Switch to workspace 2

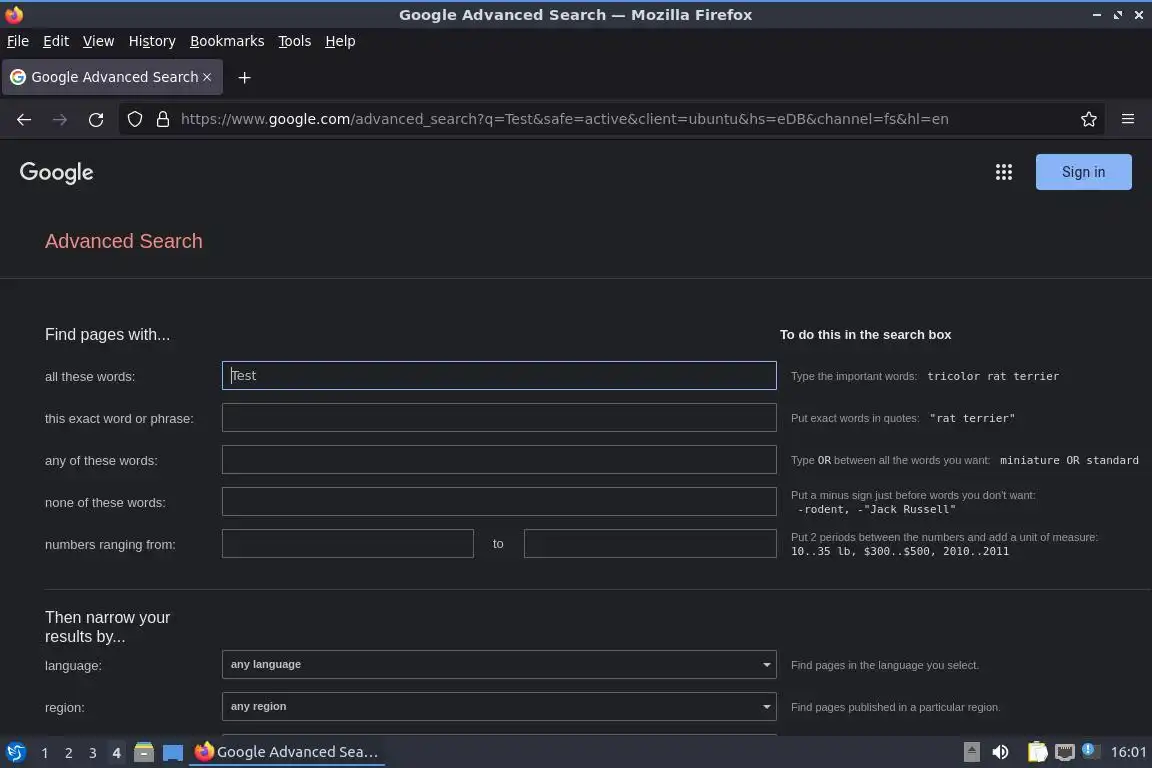tap(68, 753)
